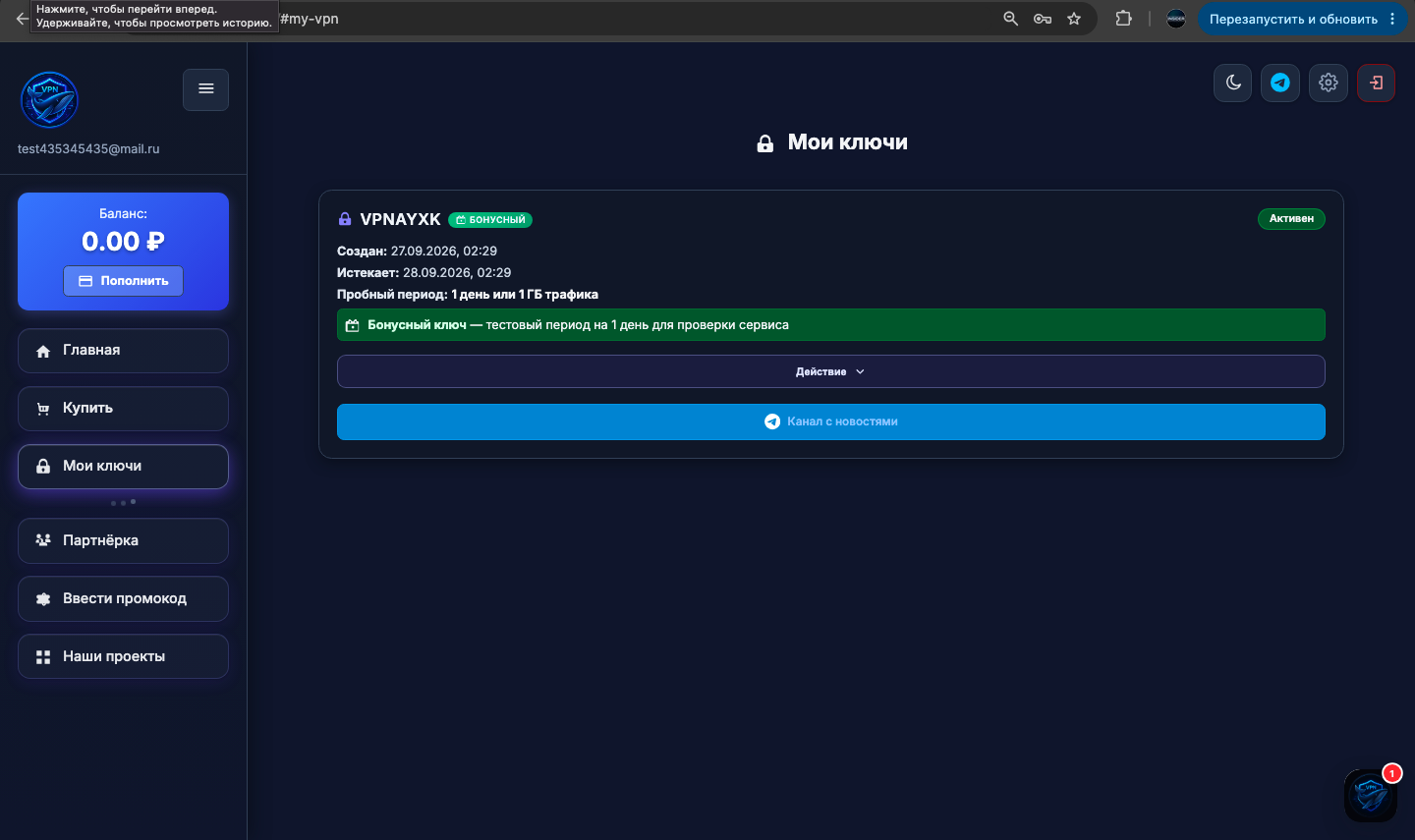Open the Купить sidebar item
This screenshot has width=1415, height=840.
(123, 409)
